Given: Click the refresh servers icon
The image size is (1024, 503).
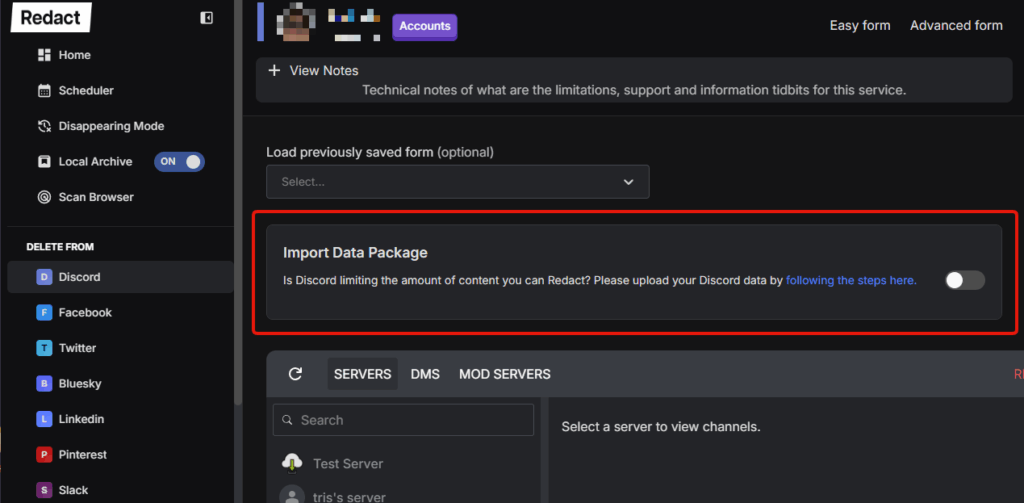Looking at the screenshot, I should [x=295, y=374].
